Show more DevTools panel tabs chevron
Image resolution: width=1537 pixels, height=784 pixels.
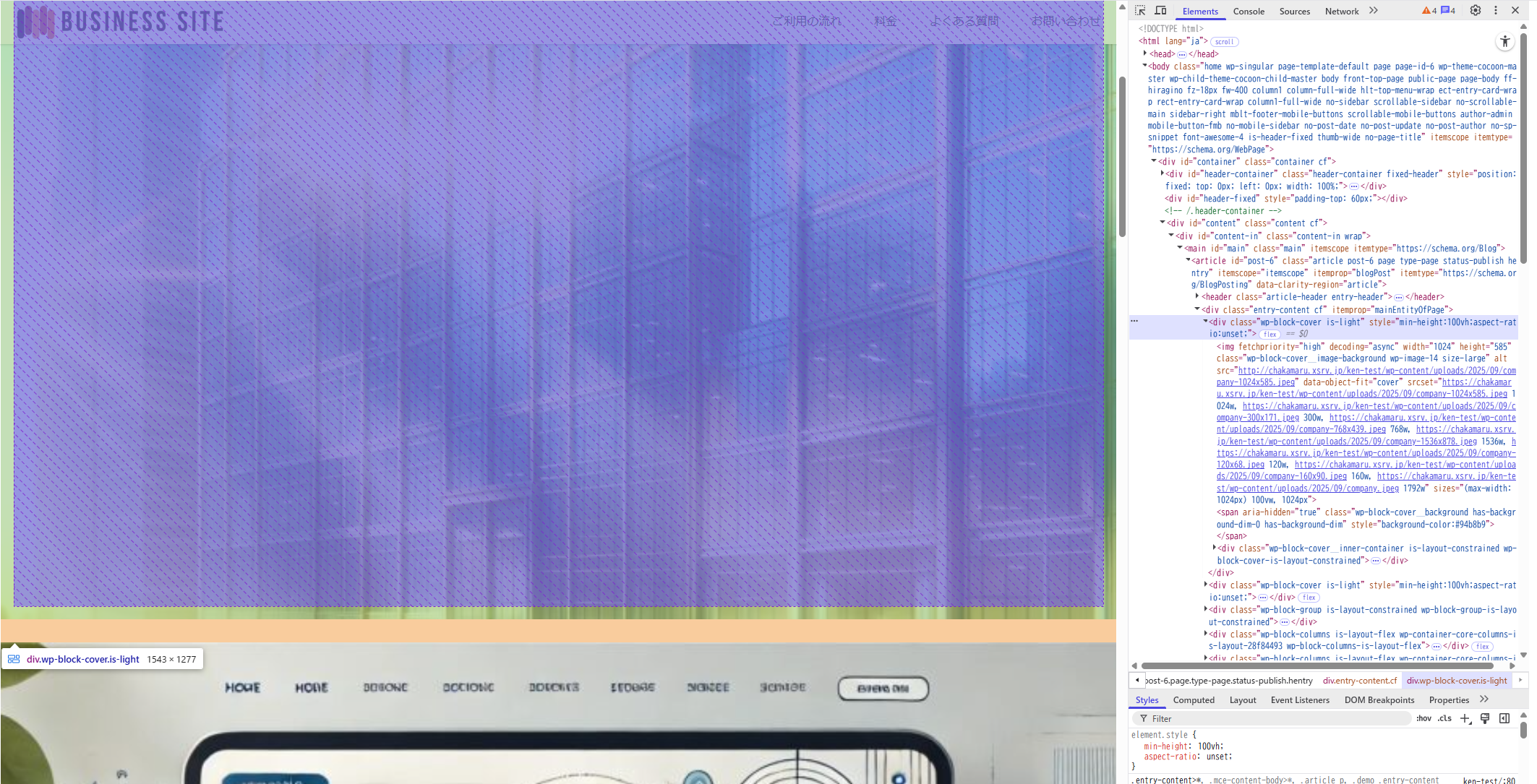tap(1374, 11)
